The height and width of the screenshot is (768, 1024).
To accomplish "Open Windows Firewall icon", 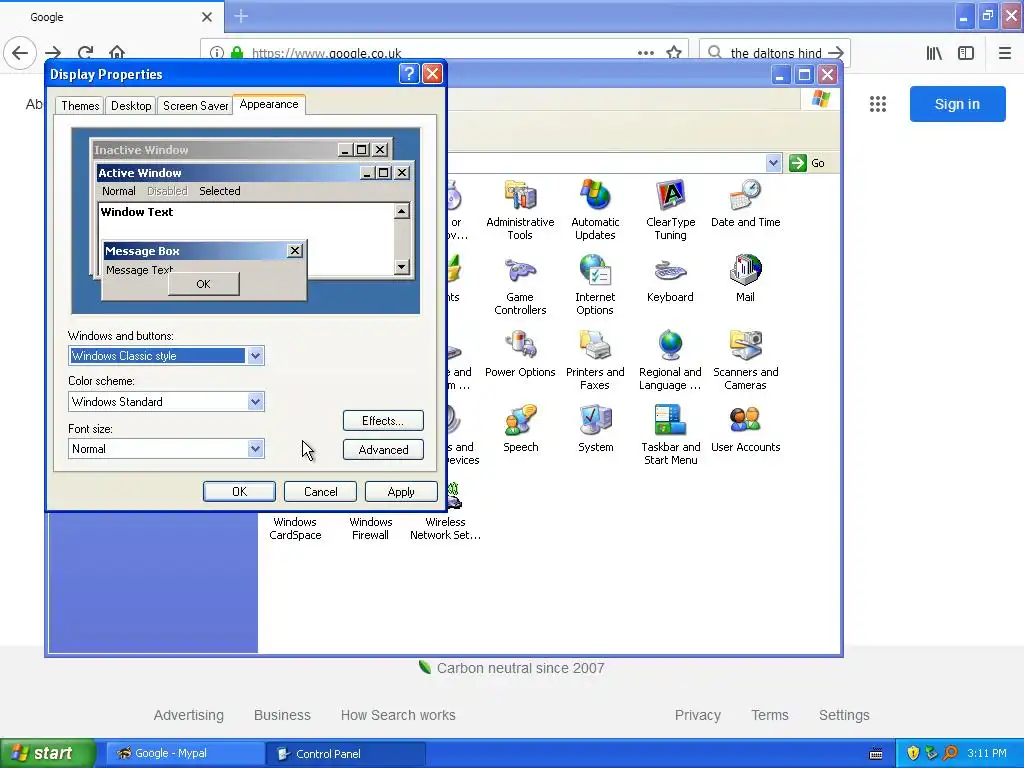I will 370,528.
